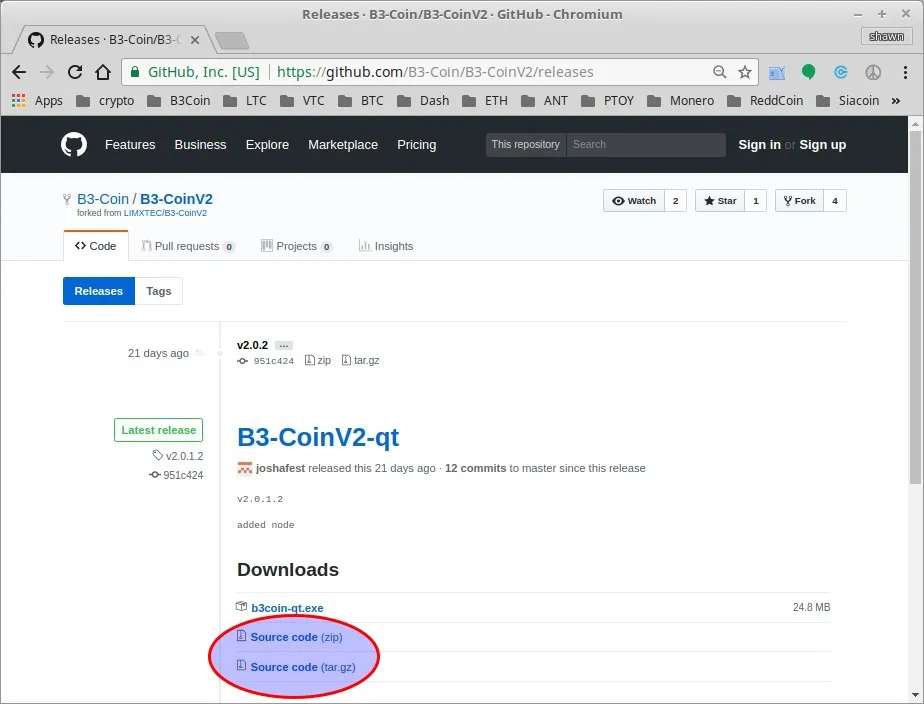Click the Star button

click(x=720, y=201)
